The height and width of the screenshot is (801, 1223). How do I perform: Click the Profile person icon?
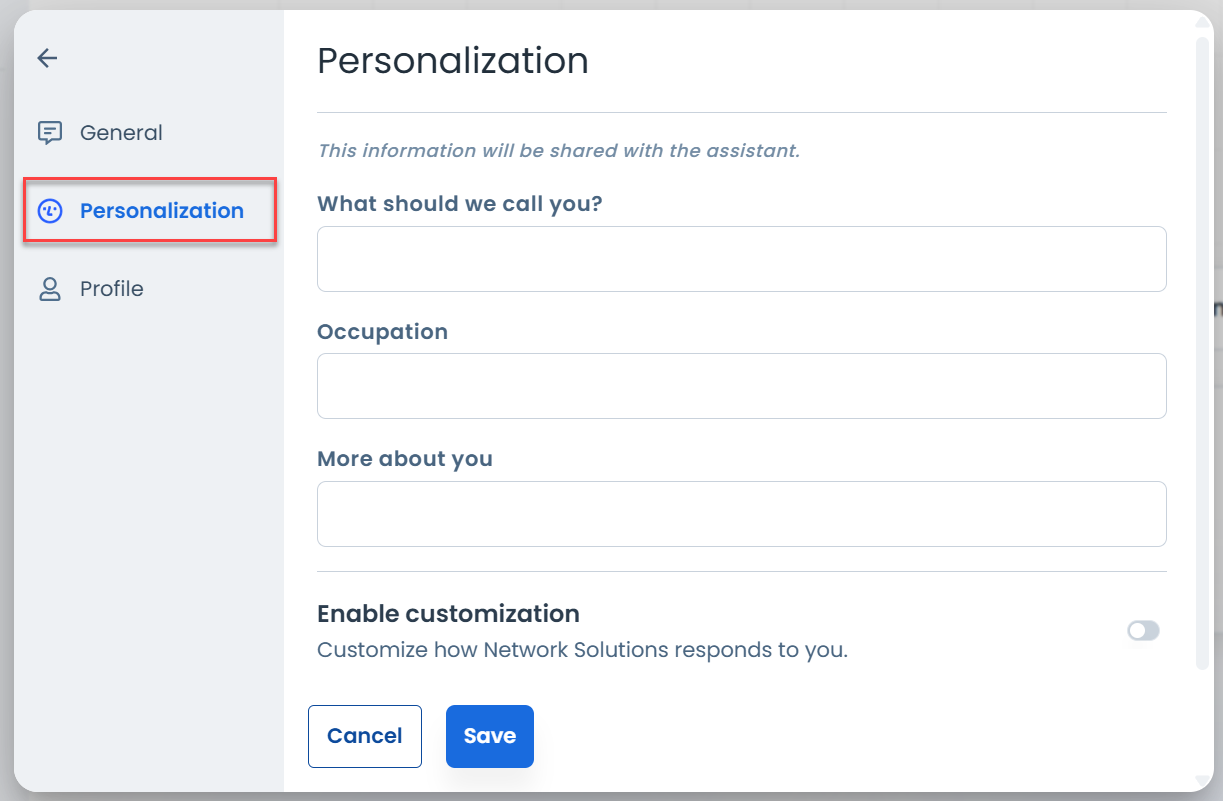50,289
